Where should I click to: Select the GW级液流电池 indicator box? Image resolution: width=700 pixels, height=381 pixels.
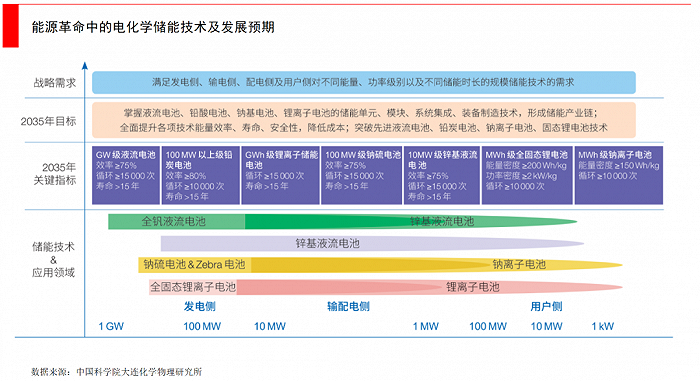pyautogui.click(x=126, y=175)
